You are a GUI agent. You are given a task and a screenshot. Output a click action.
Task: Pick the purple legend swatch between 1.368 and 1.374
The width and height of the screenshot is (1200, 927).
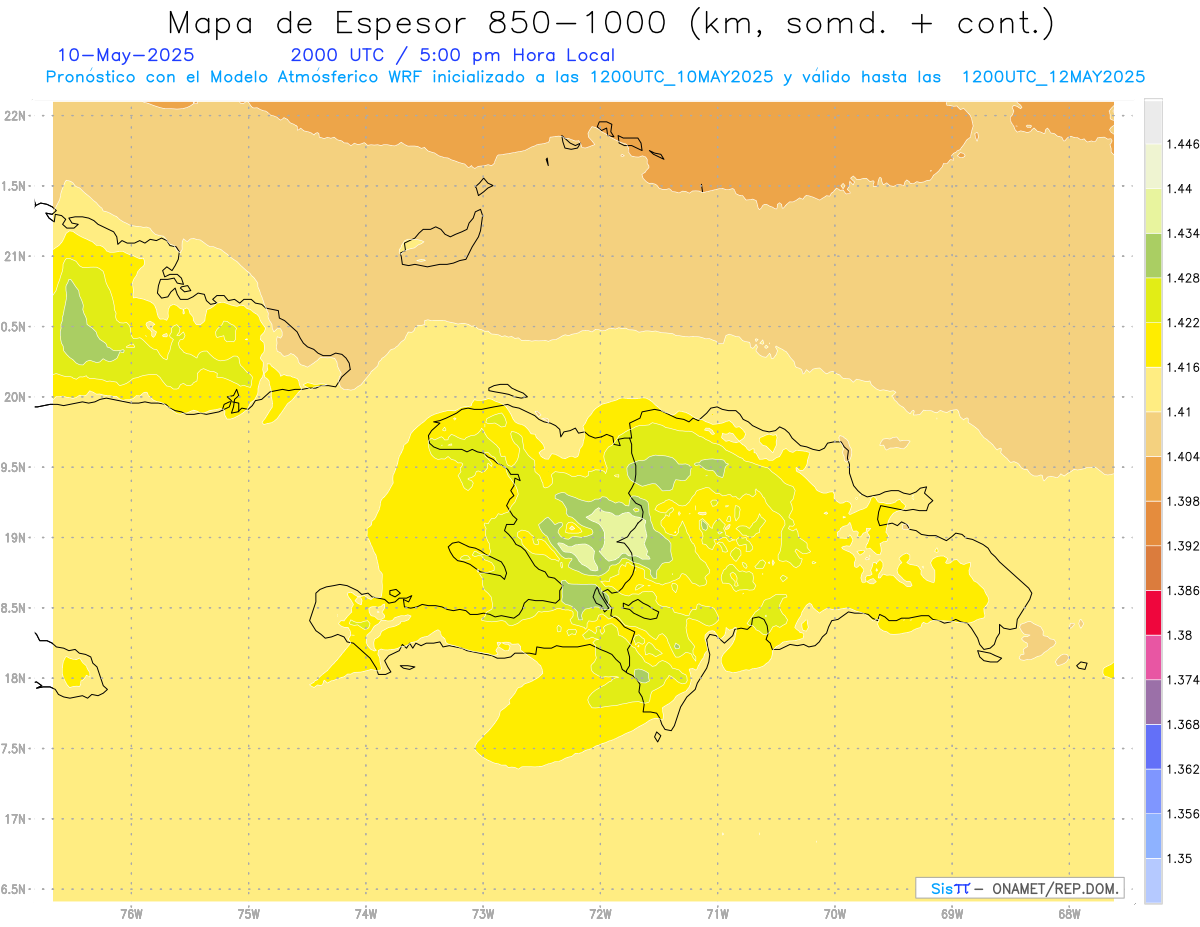(1153, 701)
